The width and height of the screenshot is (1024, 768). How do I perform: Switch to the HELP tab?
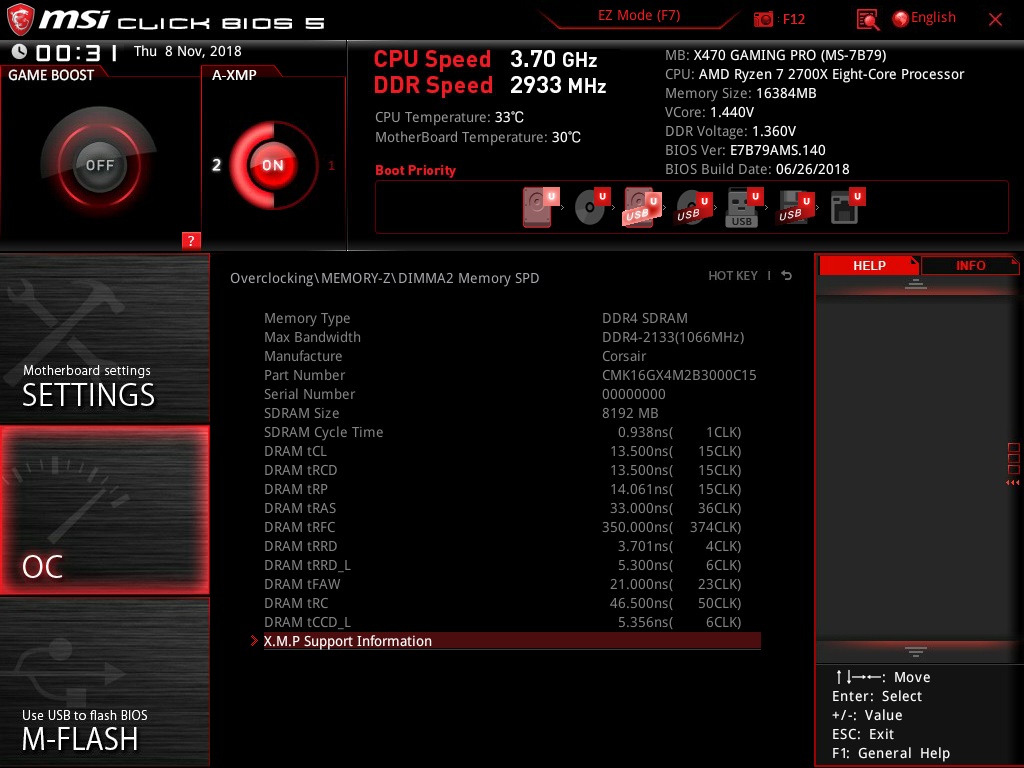click(x=869, y=265)
